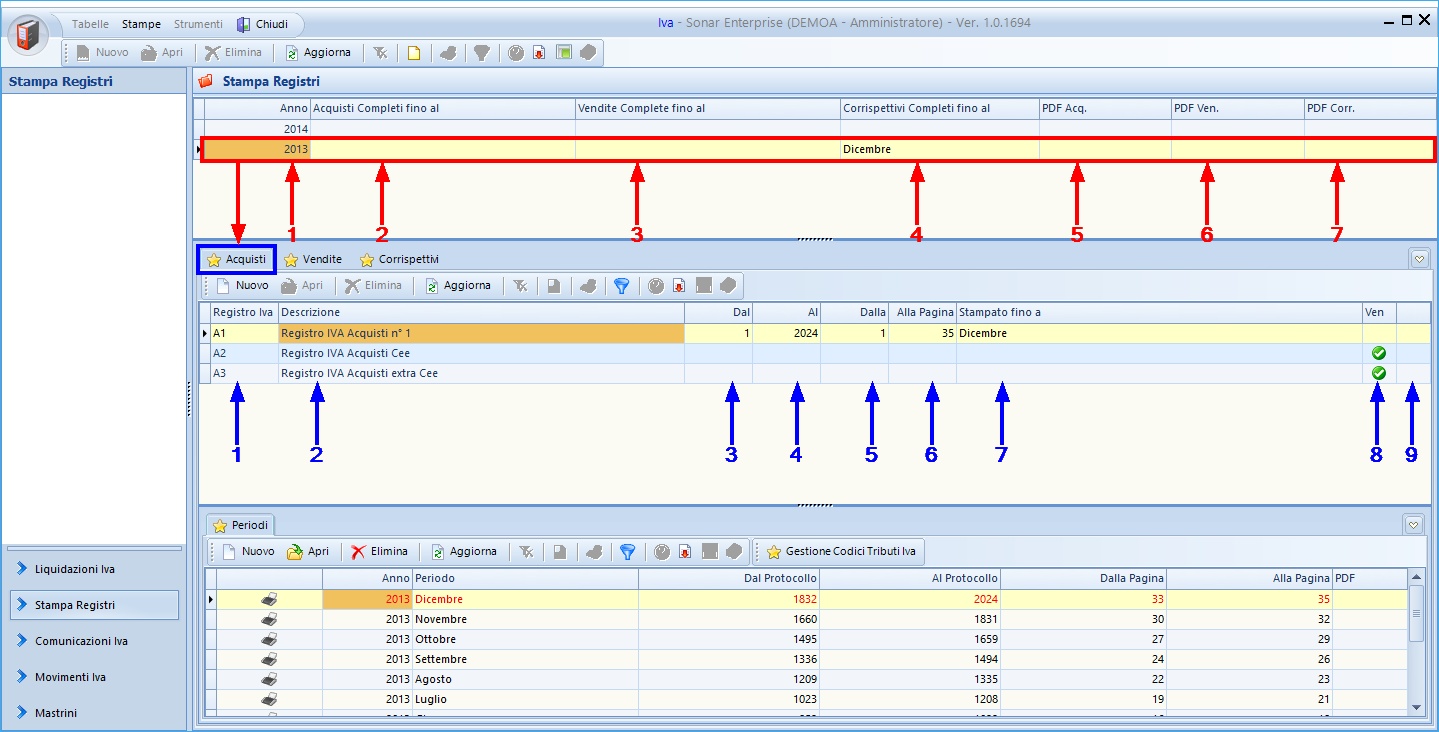The image size is (1439, 732).
Task: Toggle Ven checkmark for Registro A2
Action: pos(1379,353)
